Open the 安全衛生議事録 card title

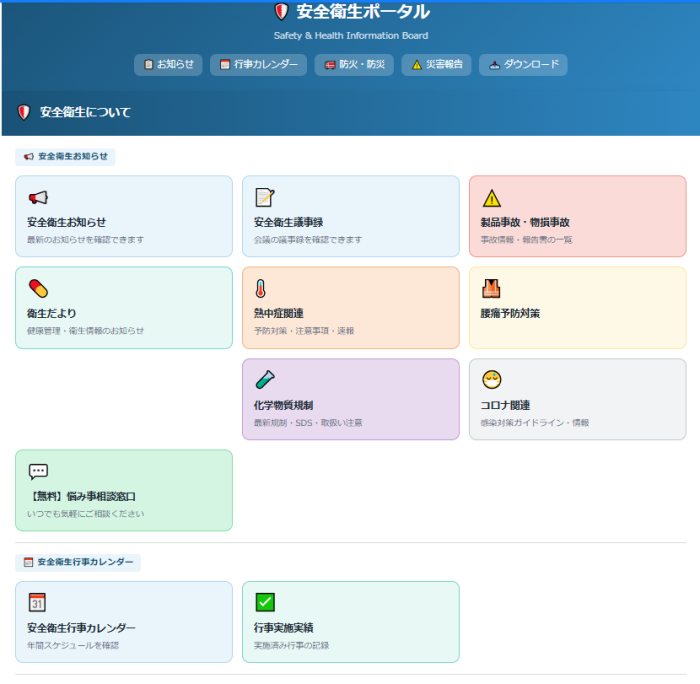(288, 222)
